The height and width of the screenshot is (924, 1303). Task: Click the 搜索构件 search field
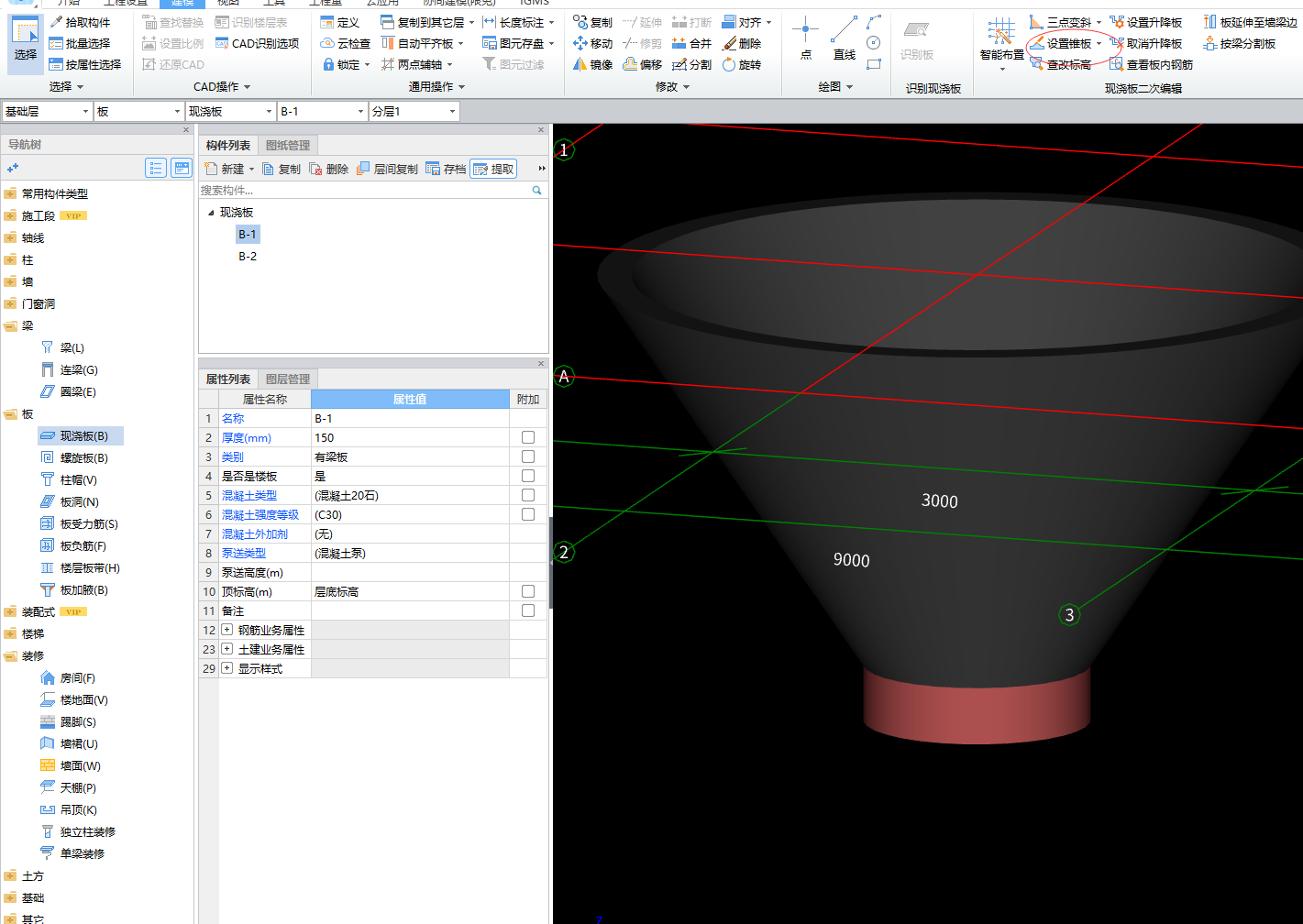pyautogui.click(x=365, y=191)
